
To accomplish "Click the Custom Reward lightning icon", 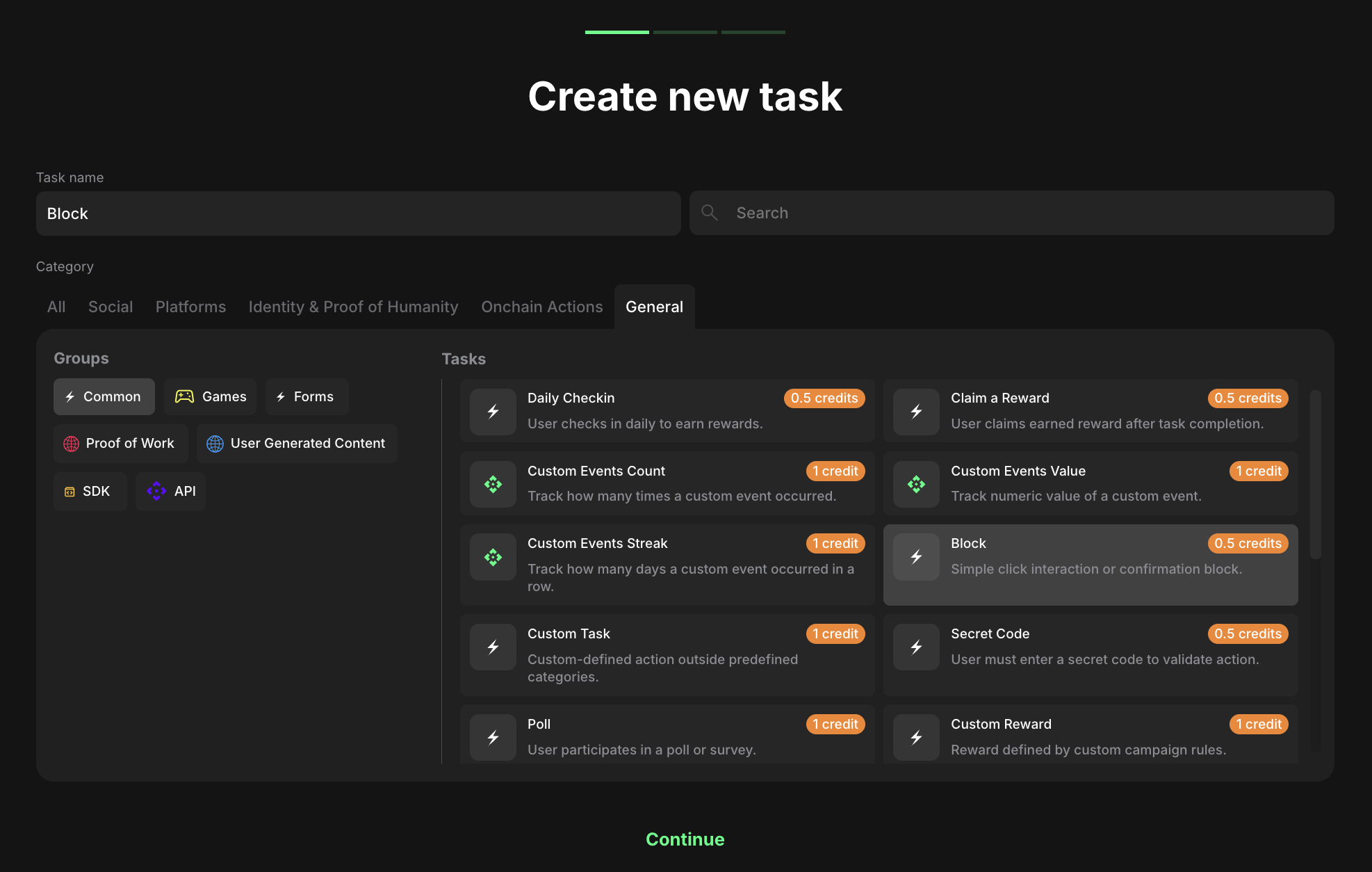I will 916,738.
